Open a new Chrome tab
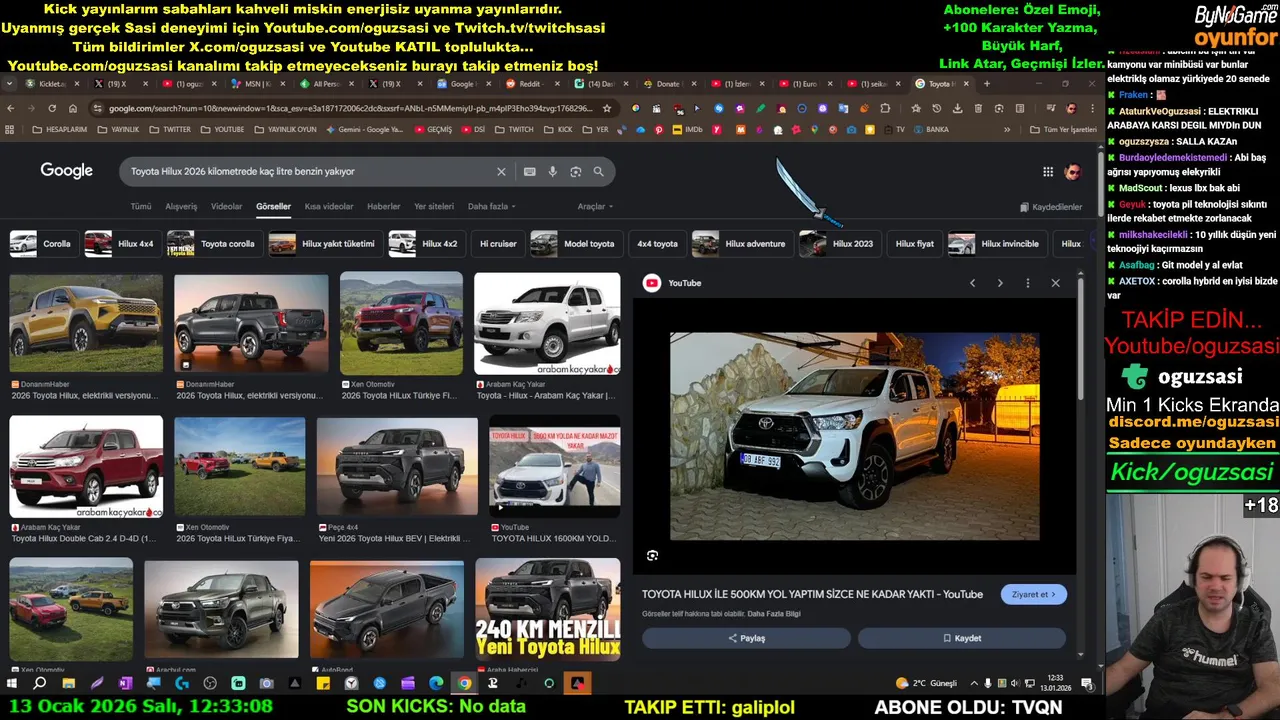Image resolution: width=1280 pixels, height=720 pixels. click(x=987, y=84)
